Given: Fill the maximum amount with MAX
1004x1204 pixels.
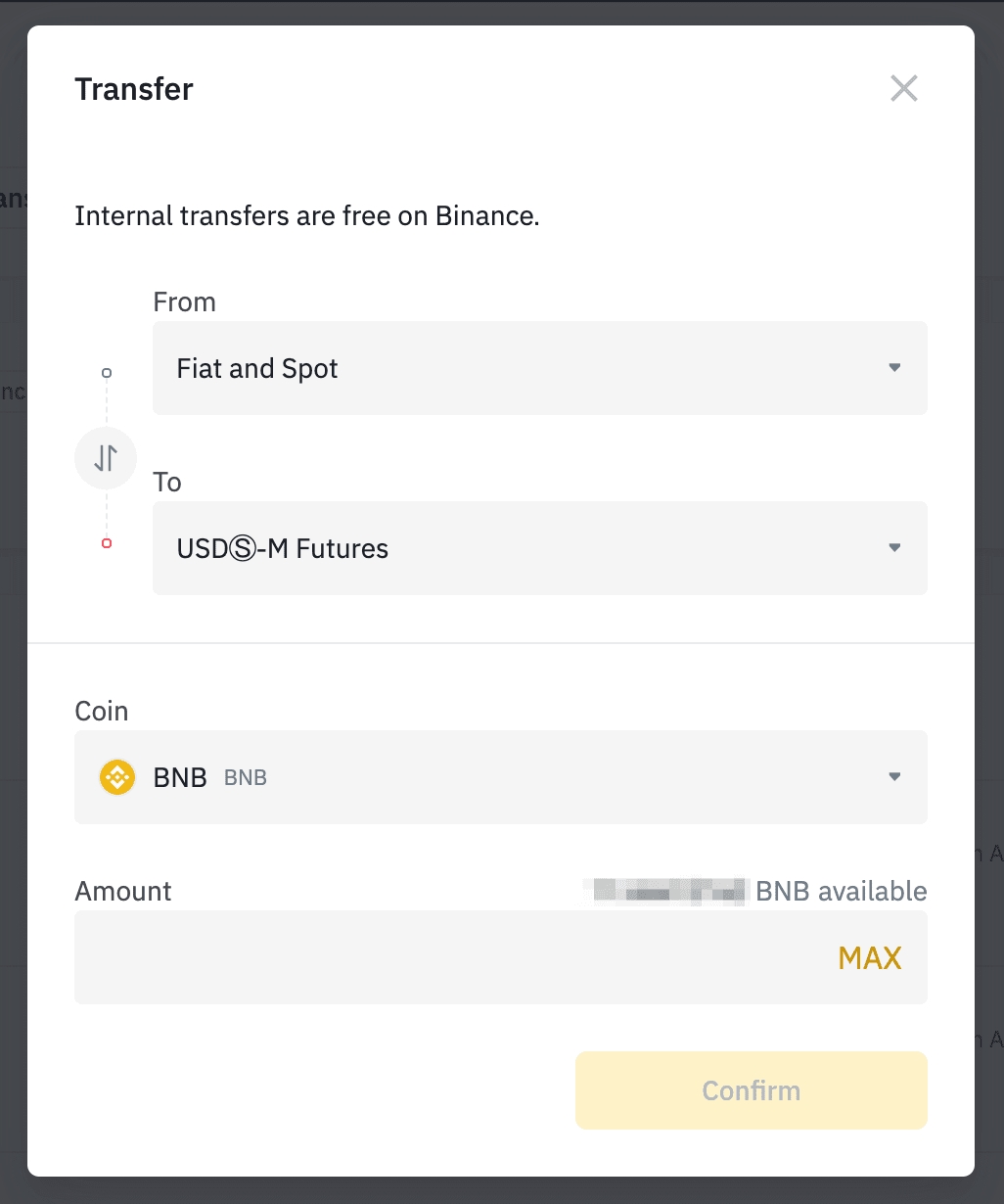Looking at the screenshot, I should coord(870,958).
